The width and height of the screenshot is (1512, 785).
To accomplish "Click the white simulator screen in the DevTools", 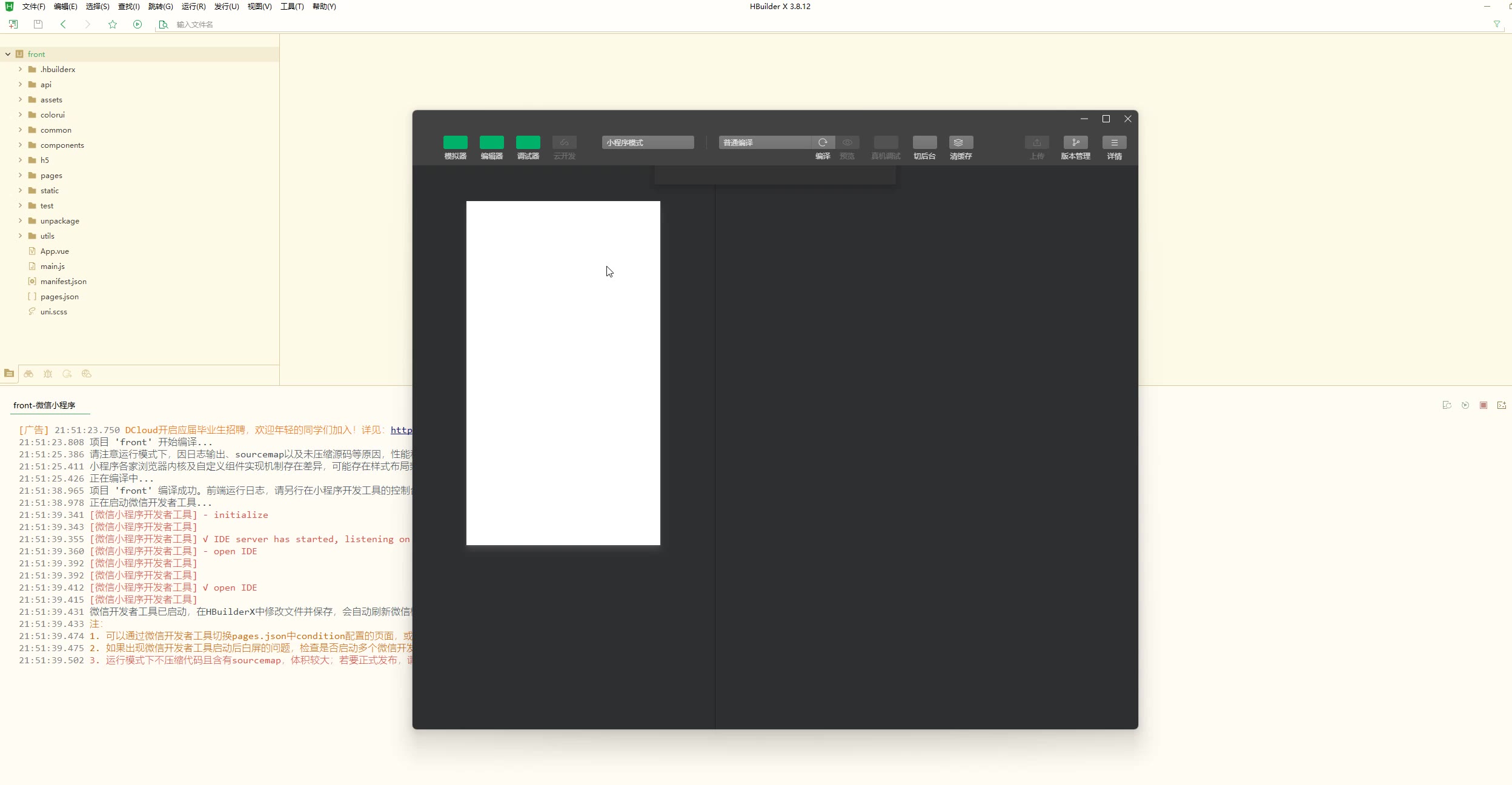I will [563, 373].
